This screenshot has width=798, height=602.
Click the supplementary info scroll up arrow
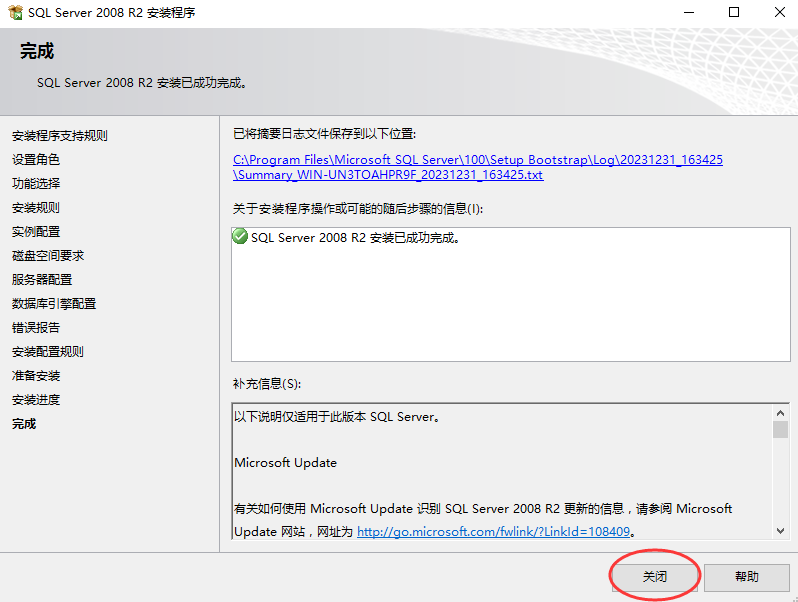[x=780, y=412]
